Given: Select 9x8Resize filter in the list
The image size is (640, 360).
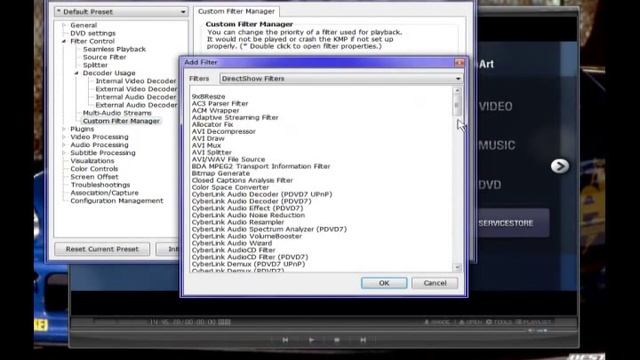Looking at the screenshot, I should coord(209,97).
